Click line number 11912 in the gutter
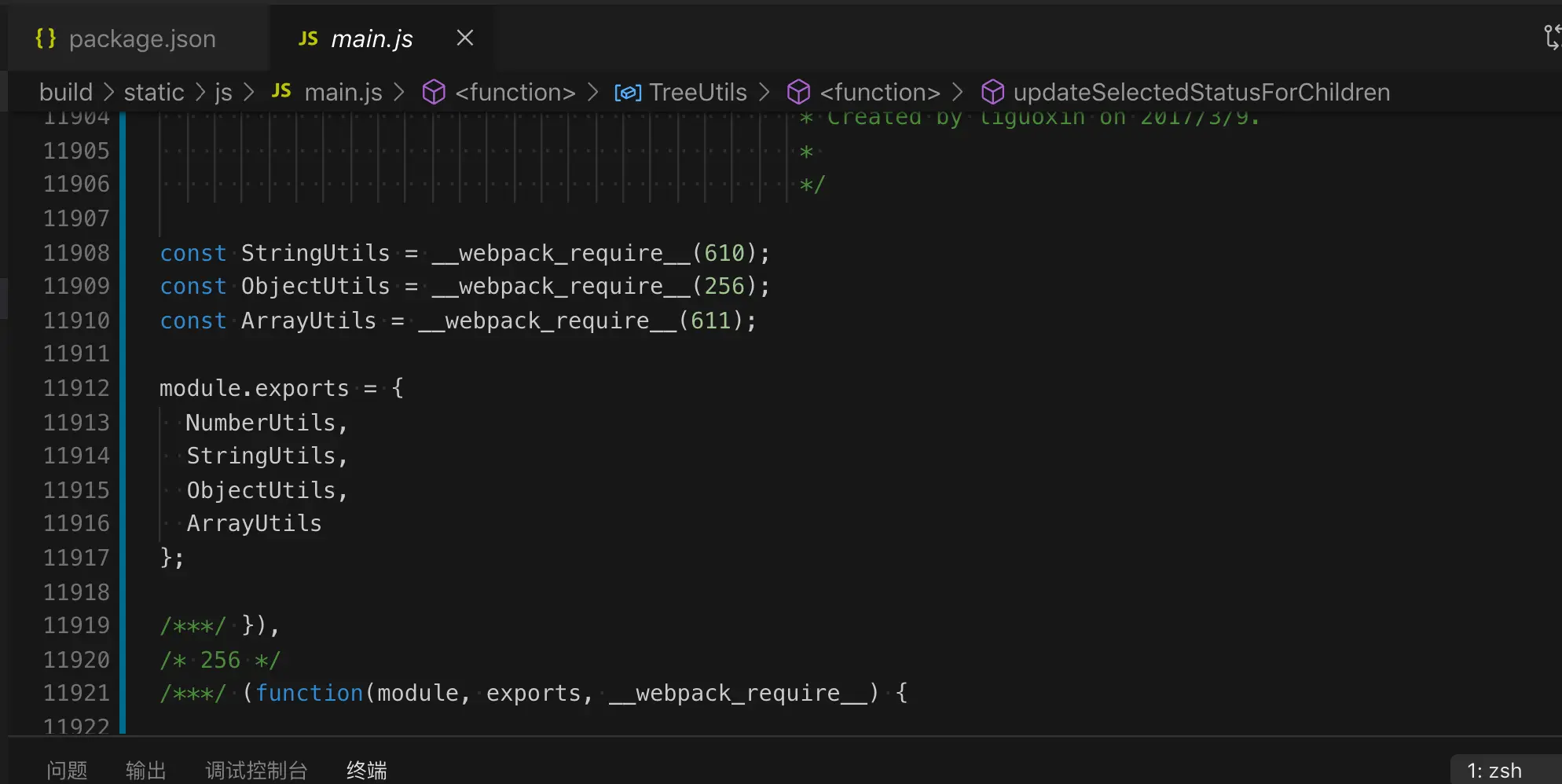Viewport: 1562px width, 784px height. [x=76, y=388]
